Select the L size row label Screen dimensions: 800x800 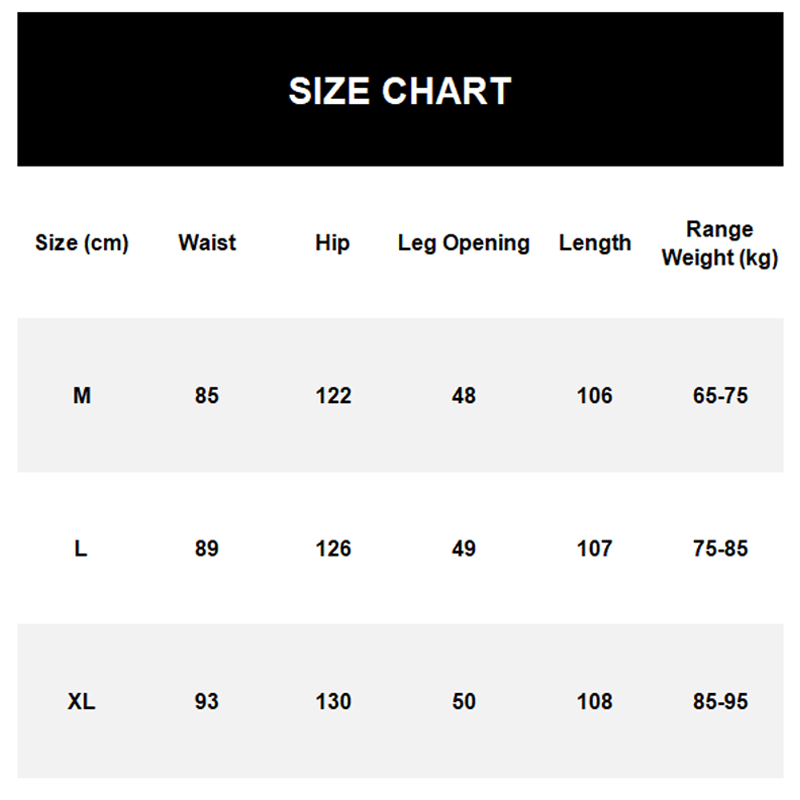82,549
